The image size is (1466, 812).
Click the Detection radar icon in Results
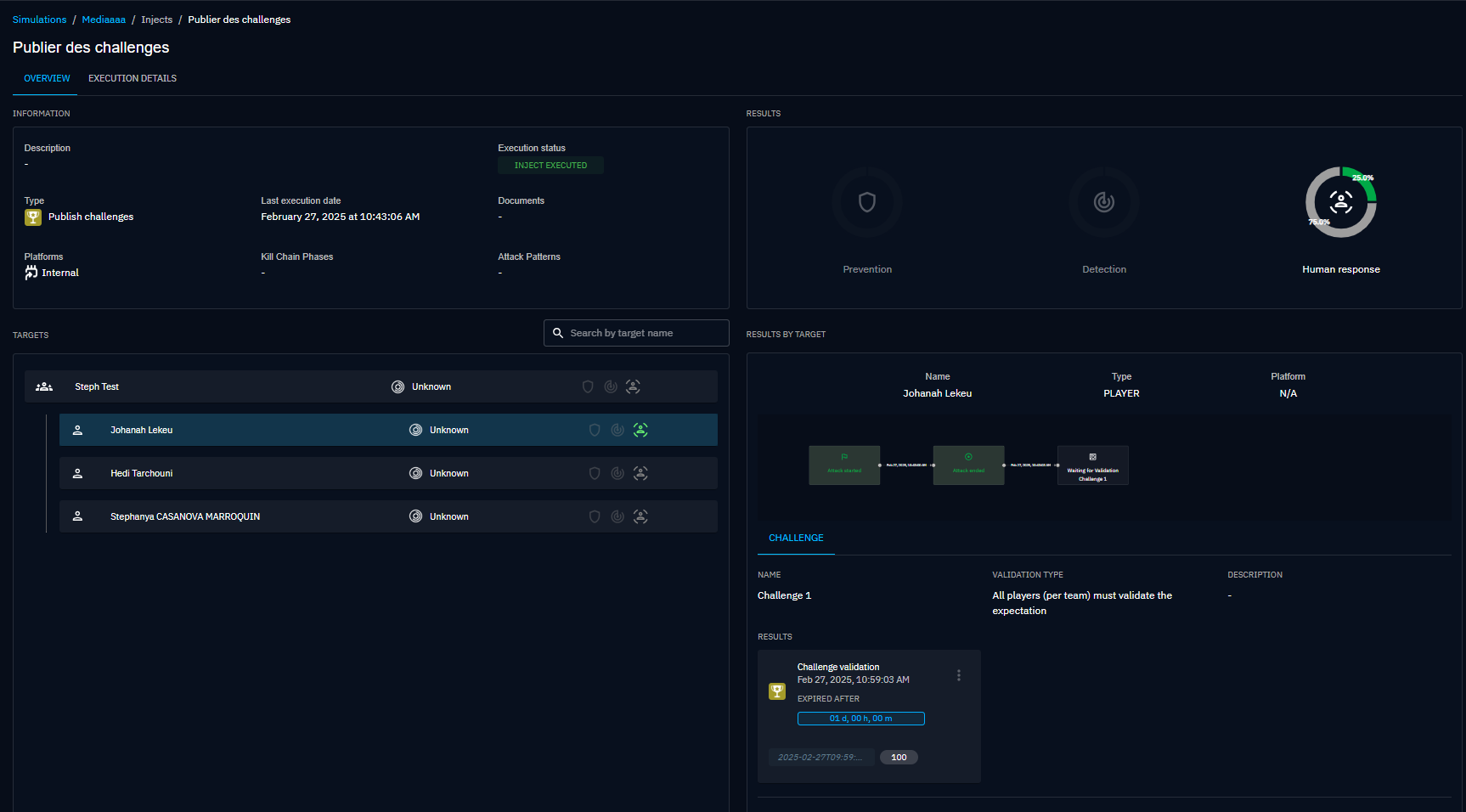(1103, 202)
